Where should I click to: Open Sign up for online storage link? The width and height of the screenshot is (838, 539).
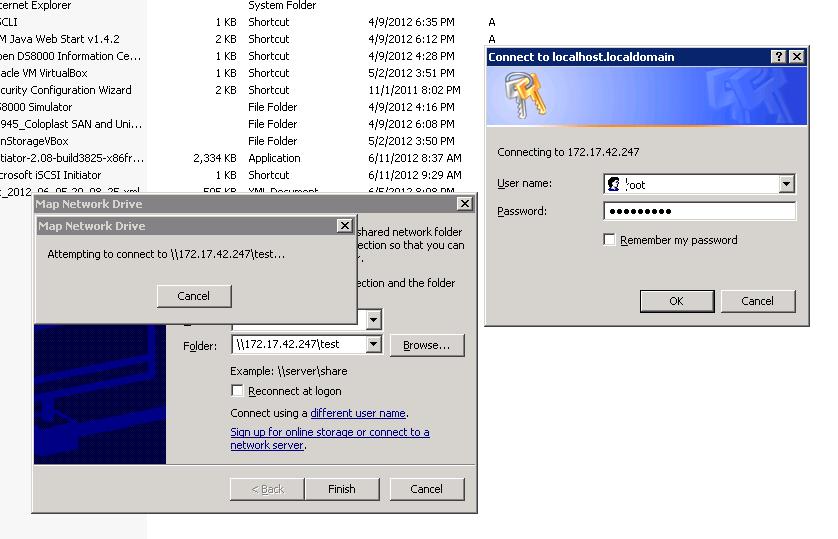point(329,433)
